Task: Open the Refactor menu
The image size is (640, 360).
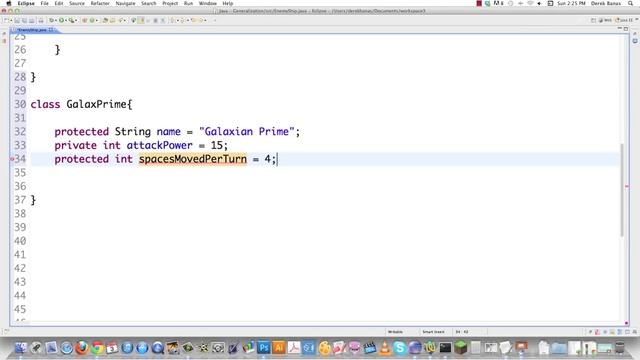Action: [100, 3]
